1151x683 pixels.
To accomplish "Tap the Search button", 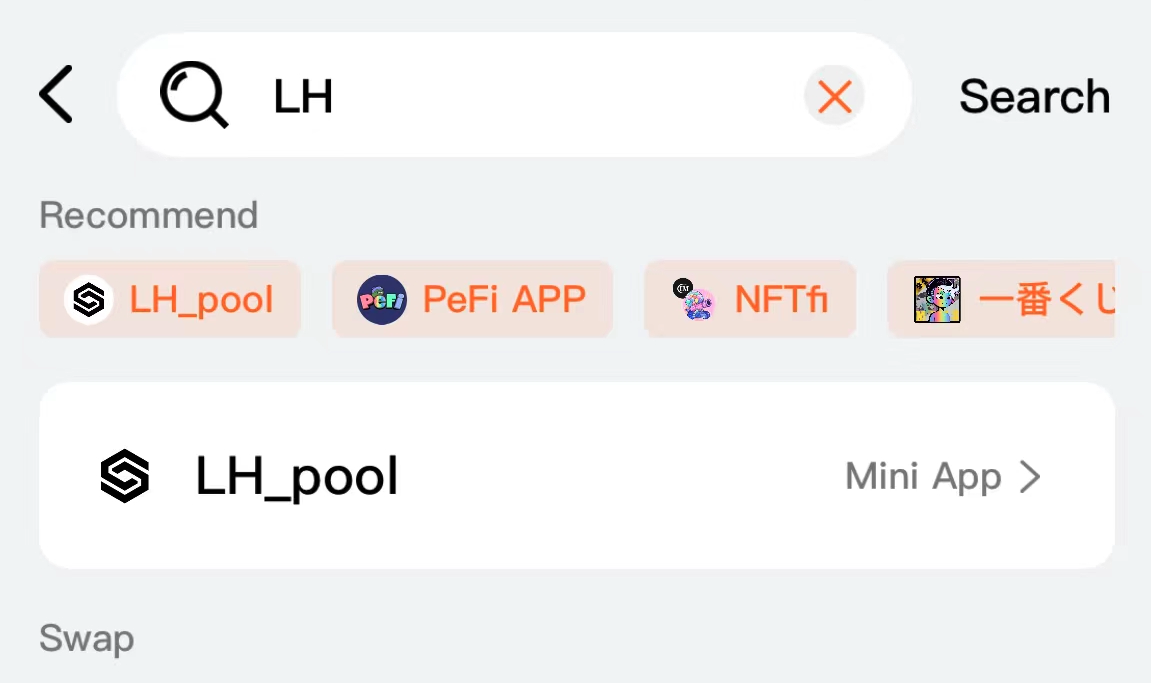I will [x=1034, y=96].
